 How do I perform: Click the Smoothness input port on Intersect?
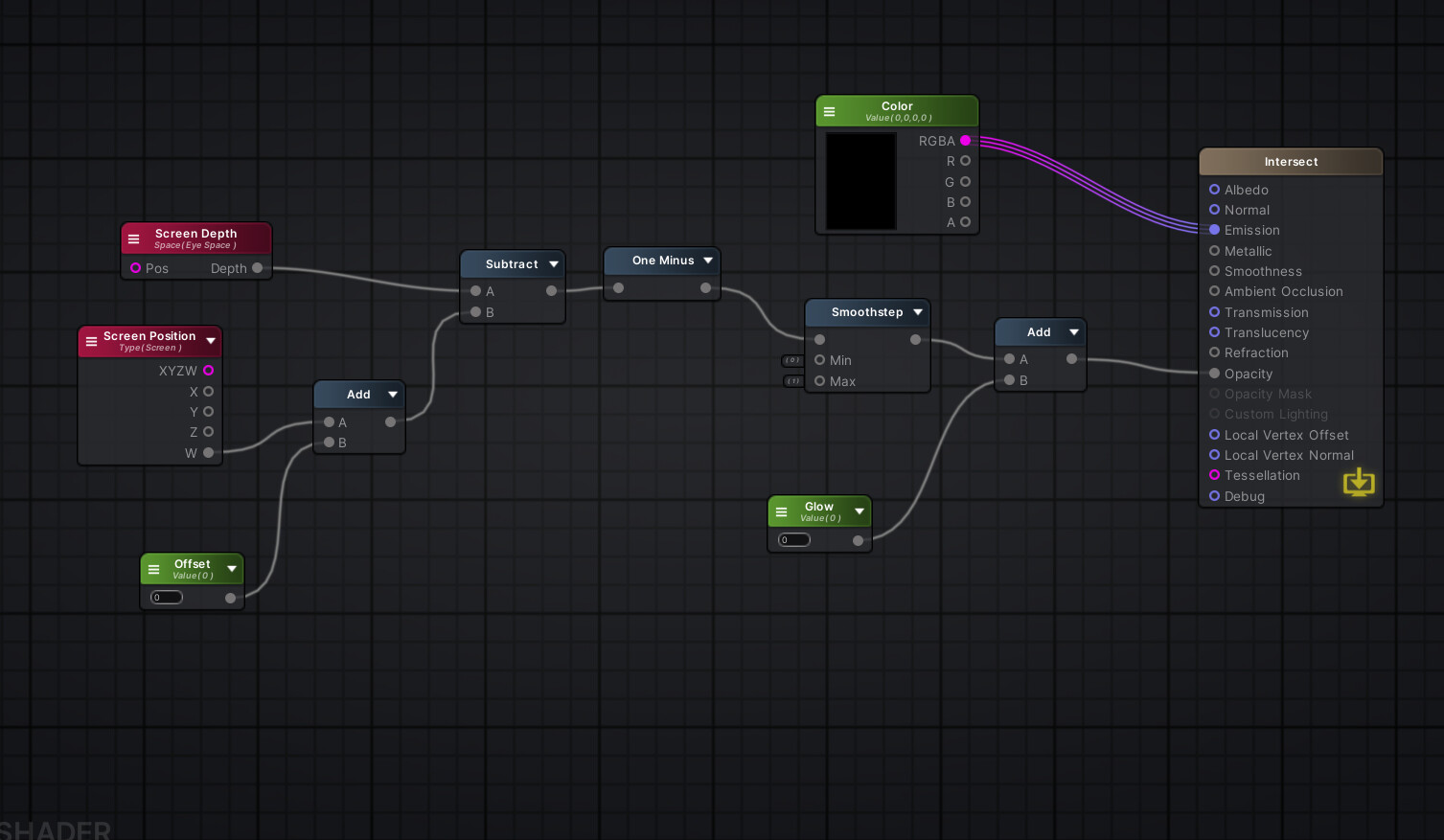1214,271
